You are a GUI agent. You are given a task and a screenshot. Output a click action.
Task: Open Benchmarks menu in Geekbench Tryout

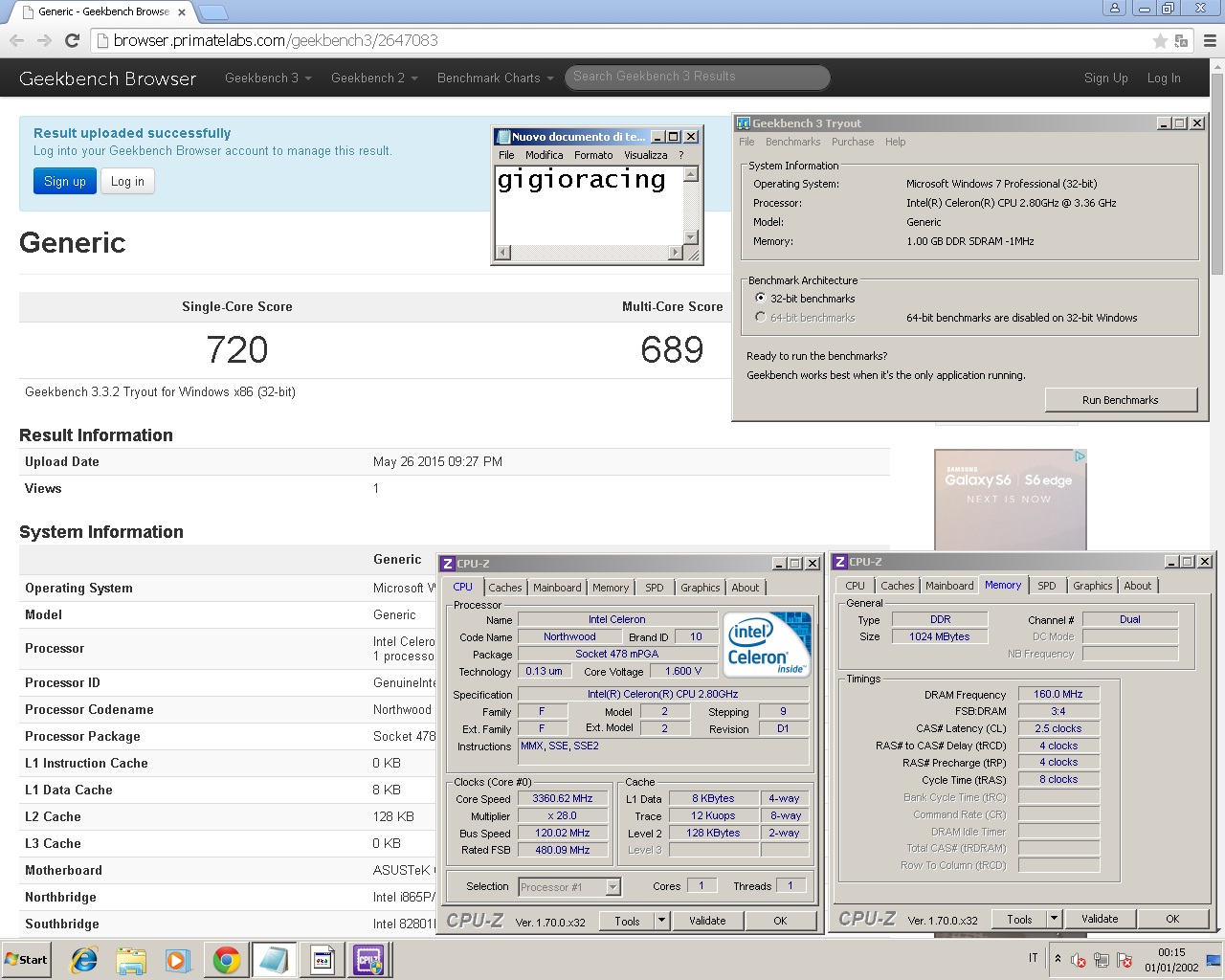point(792,142)
